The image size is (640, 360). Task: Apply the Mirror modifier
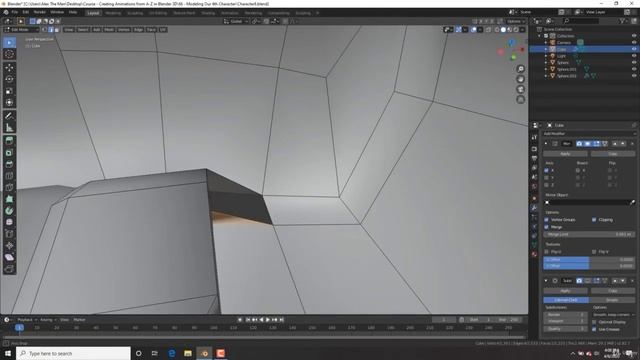coord(565,154)
